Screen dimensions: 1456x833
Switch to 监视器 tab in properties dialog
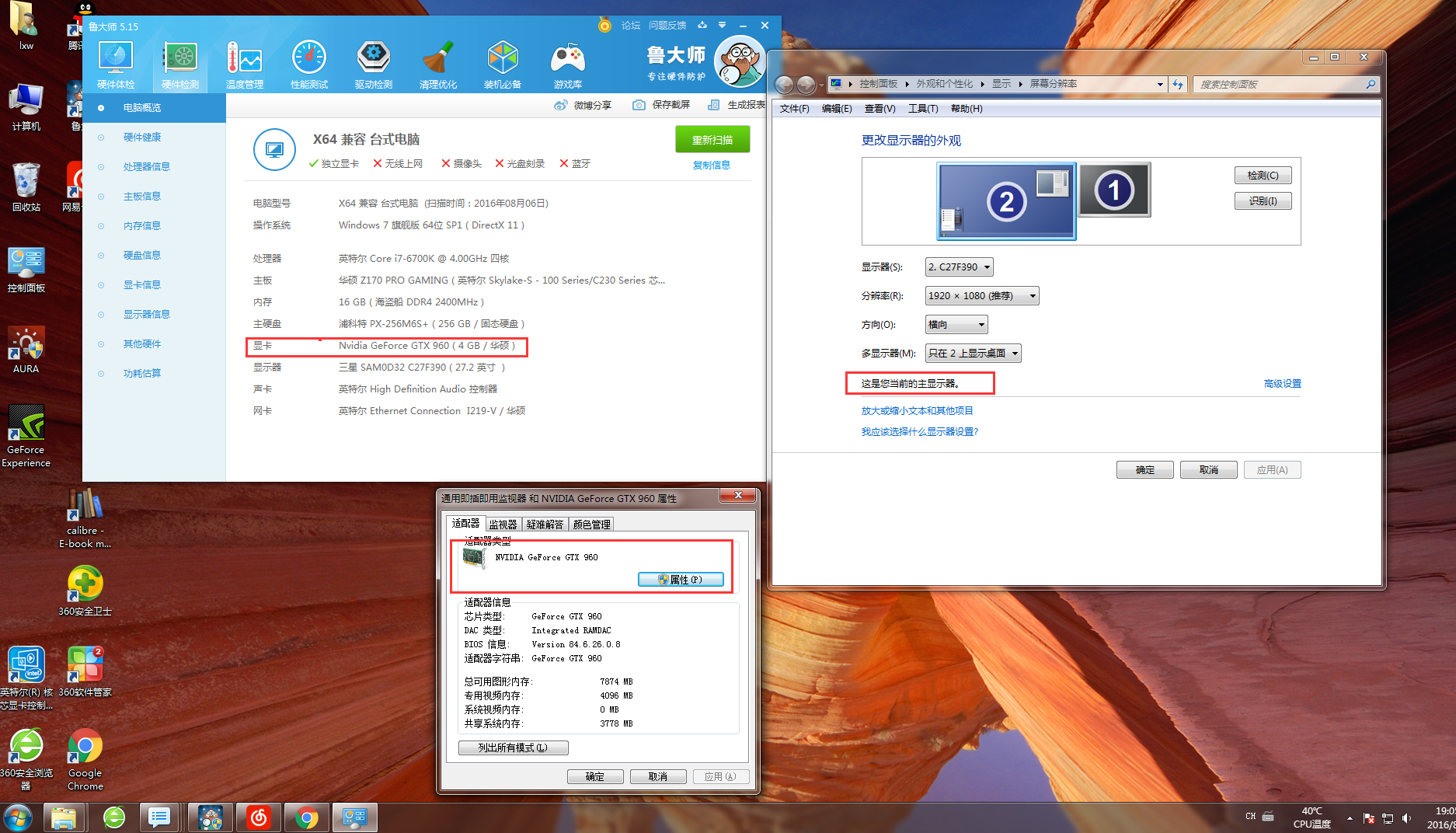click(x=503, y=525)
